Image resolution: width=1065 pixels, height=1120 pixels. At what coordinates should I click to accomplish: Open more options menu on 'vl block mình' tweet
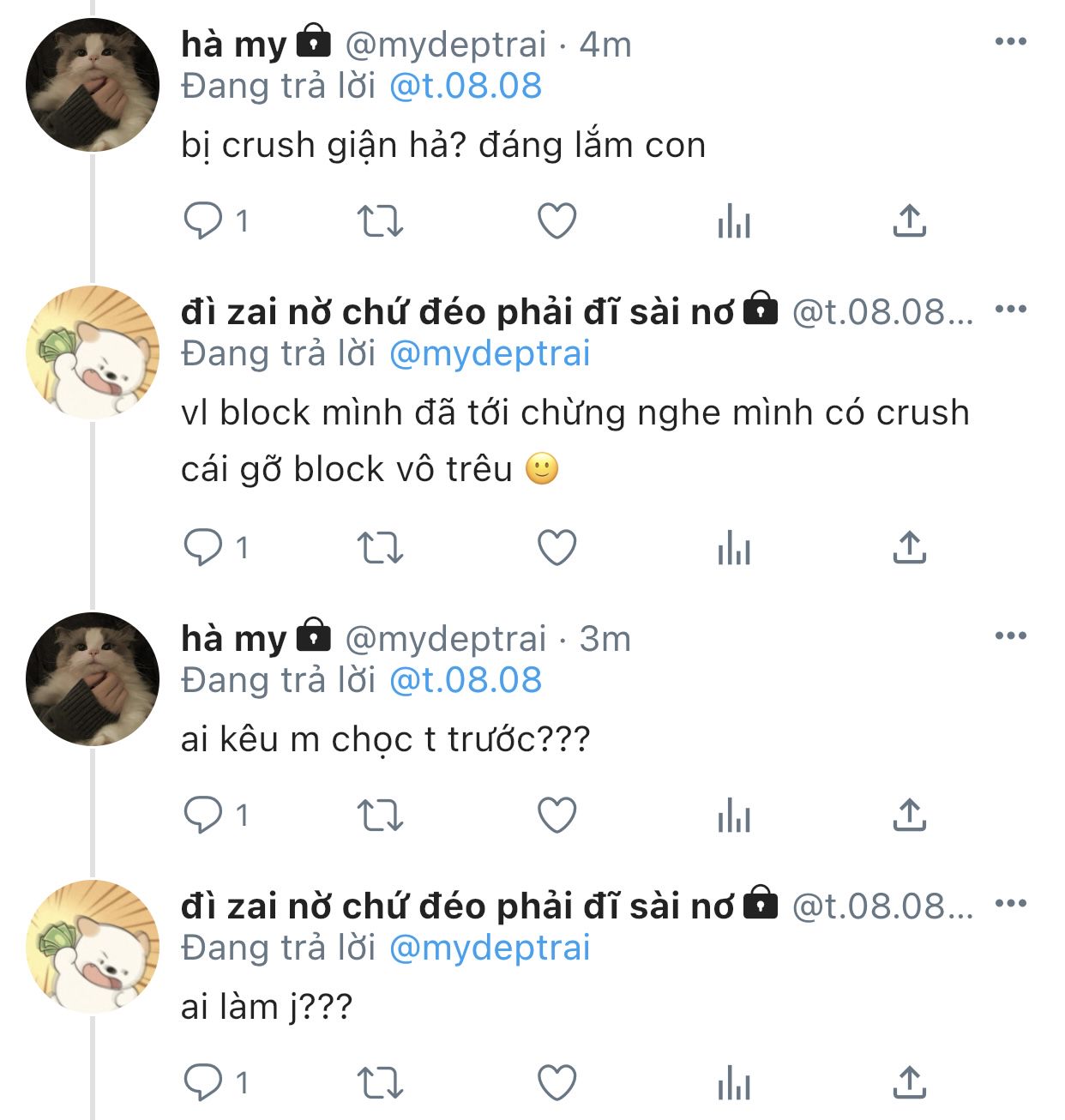[x=1010, y=309]
